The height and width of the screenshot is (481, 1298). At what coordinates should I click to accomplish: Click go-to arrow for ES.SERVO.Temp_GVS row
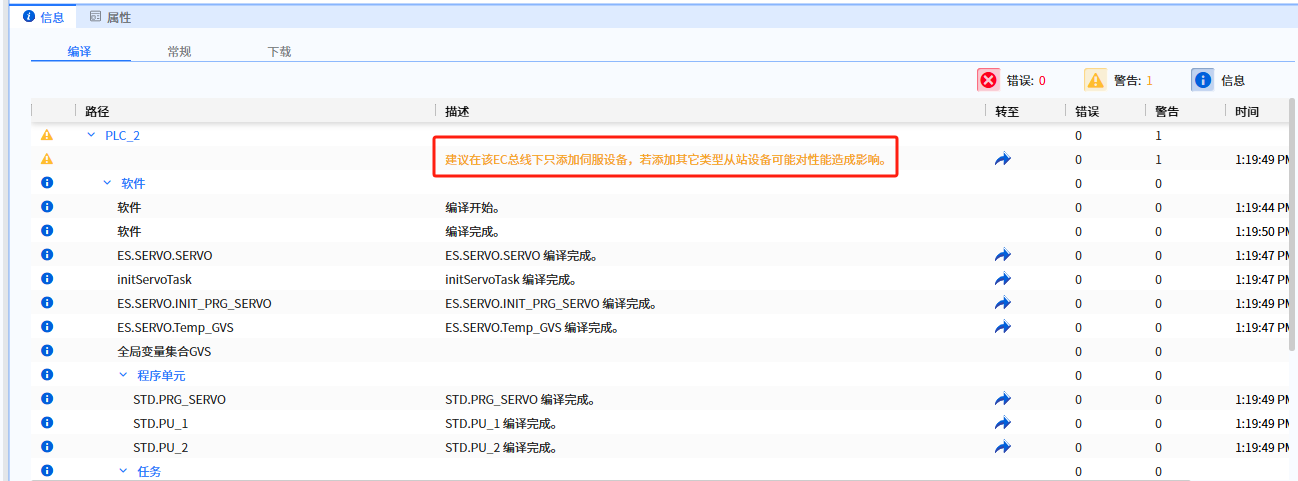[x=1003, y=328]
